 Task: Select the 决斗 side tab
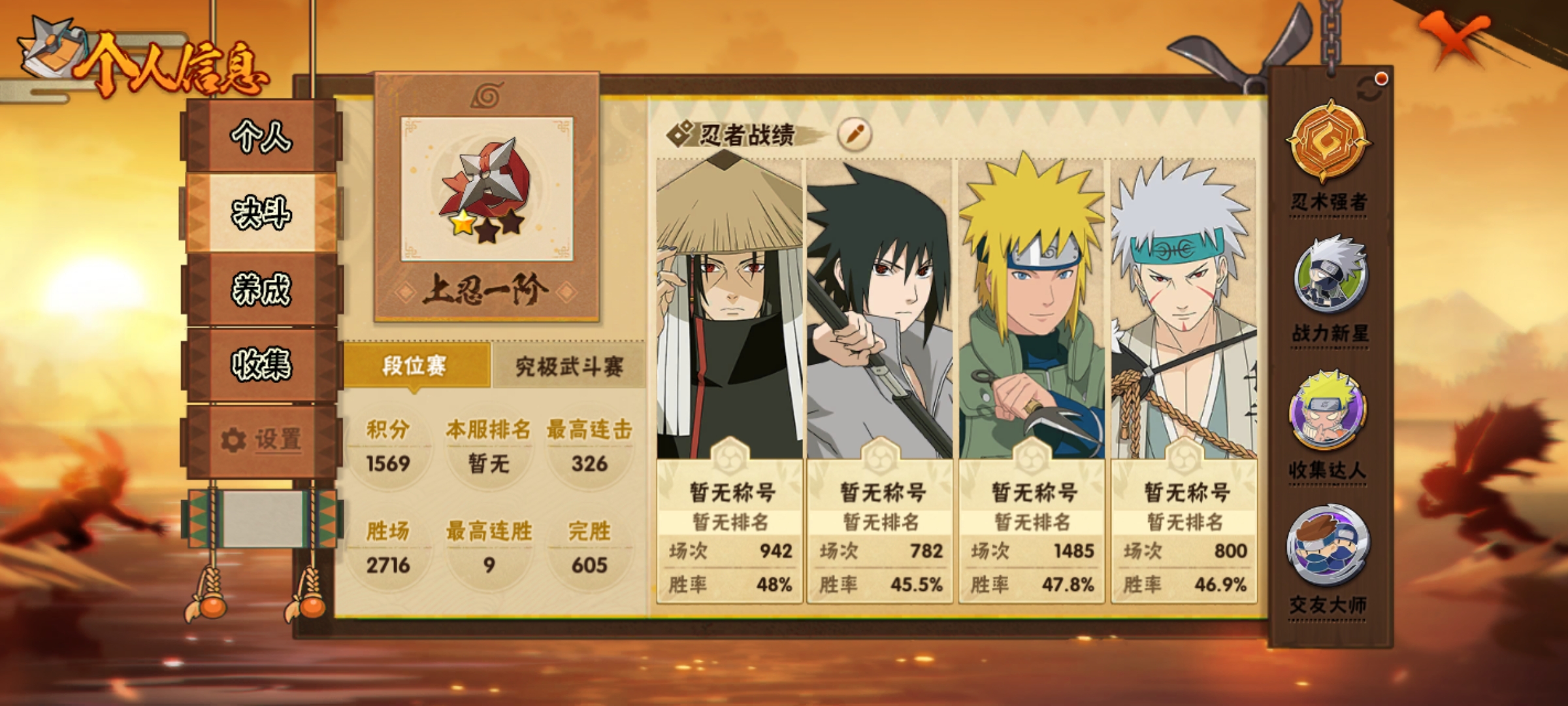coord(261,212)
